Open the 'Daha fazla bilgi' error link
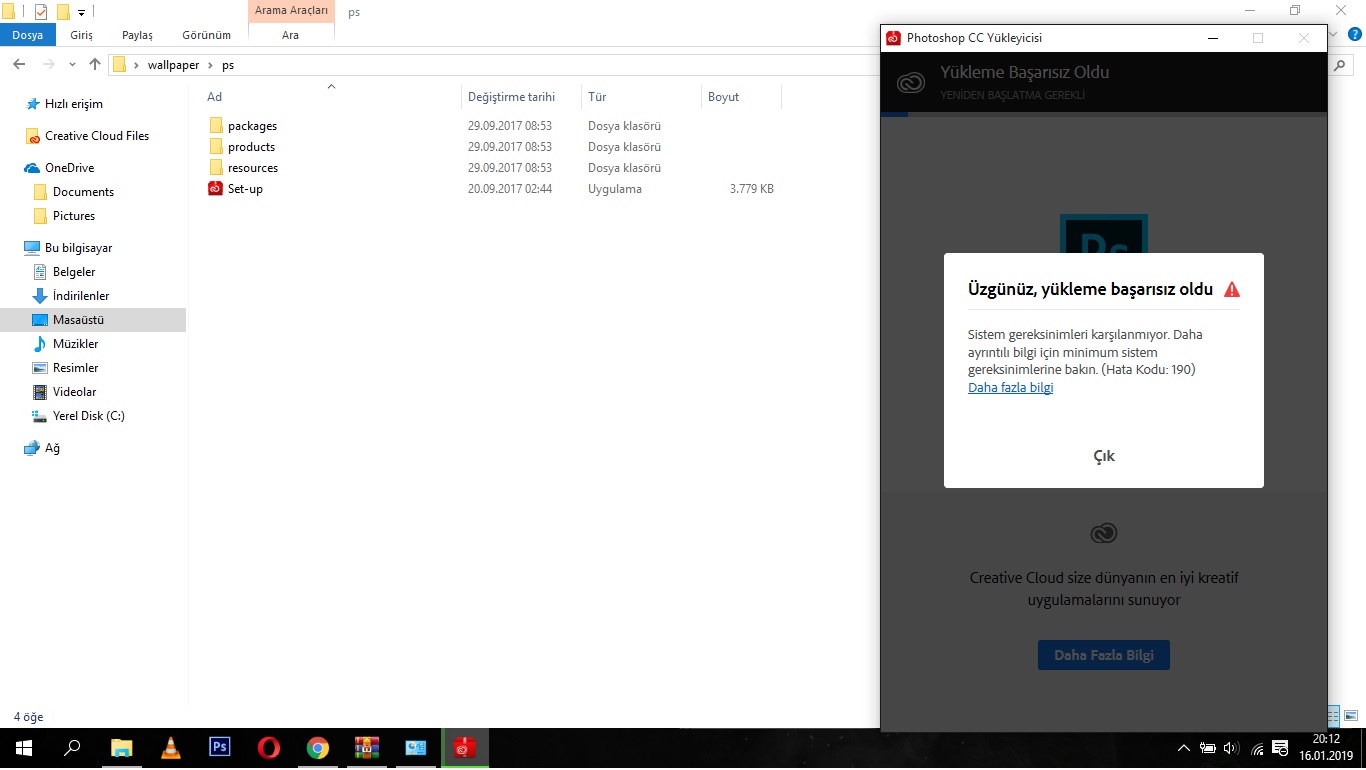1366x770 pixels. pos(1010,387)
